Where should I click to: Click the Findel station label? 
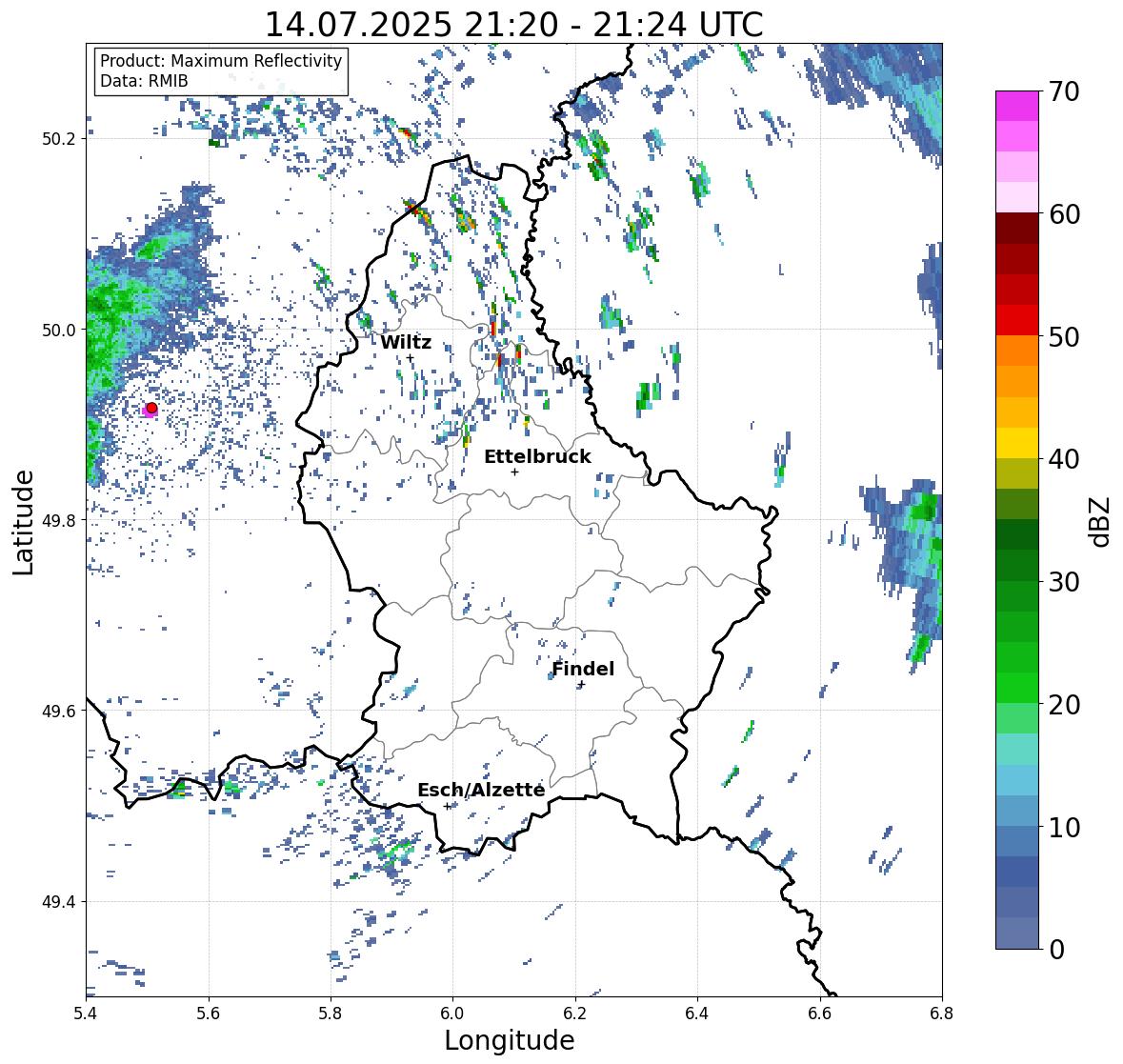coord(583,669)
